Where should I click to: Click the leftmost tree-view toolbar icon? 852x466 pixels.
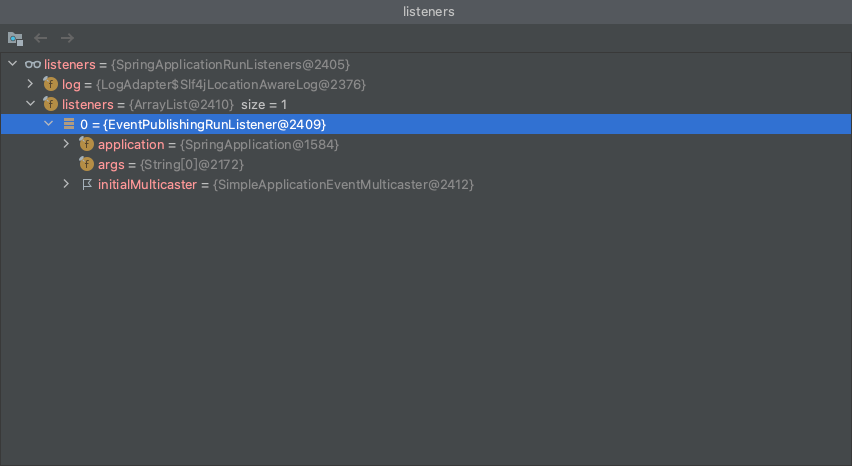tap(15, 38)
